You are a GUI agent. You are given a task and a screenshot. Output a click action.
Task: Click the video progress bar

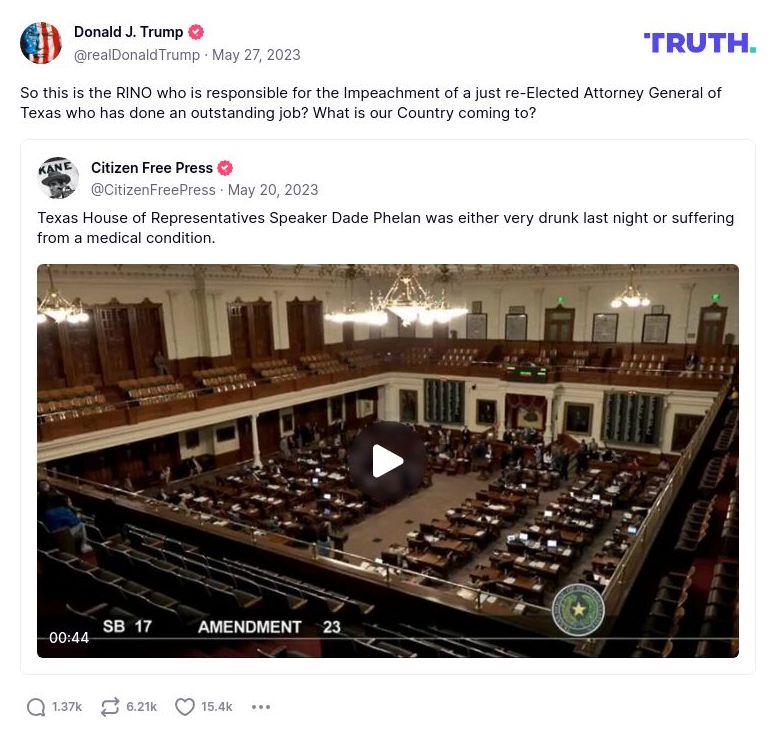388,639
